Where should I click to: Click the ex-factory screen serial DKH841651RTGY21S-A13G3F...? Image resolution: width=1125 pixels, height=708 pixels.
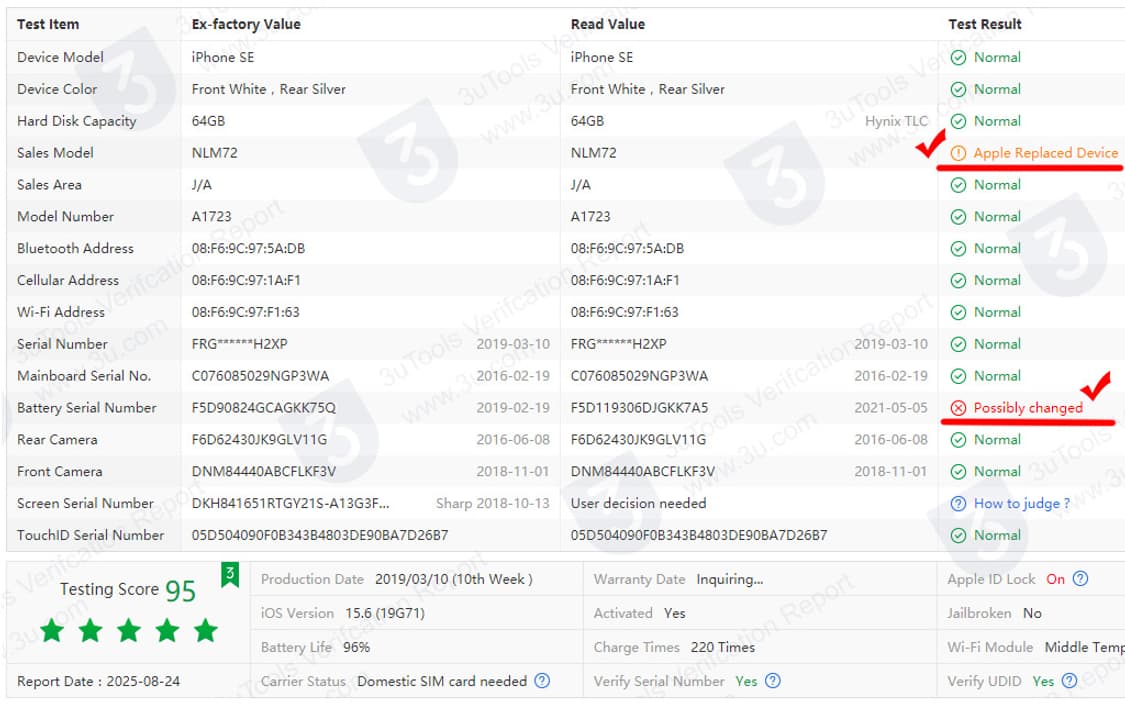tap(291, 504)
